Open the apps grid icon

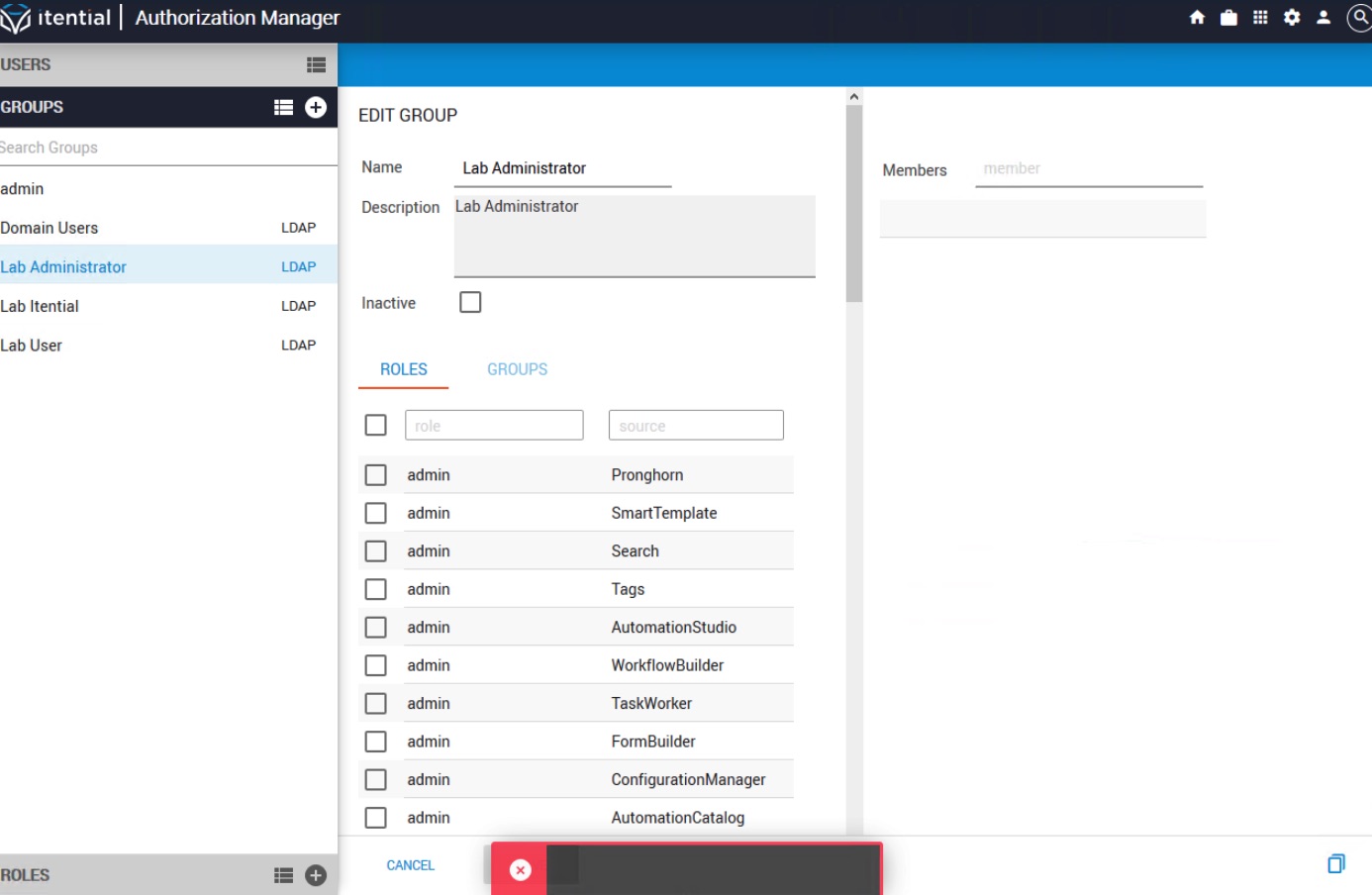1260,17
